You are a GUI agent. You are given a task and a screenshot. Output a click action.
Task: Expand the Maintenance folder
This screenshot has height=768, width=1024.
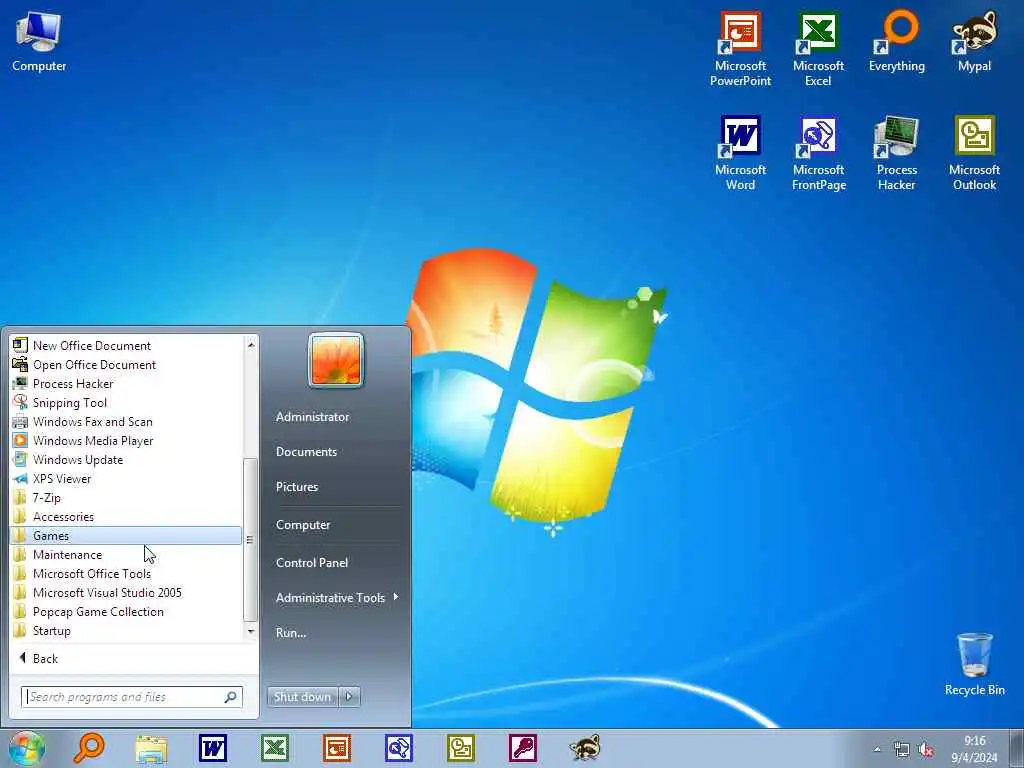pos(126,554)
